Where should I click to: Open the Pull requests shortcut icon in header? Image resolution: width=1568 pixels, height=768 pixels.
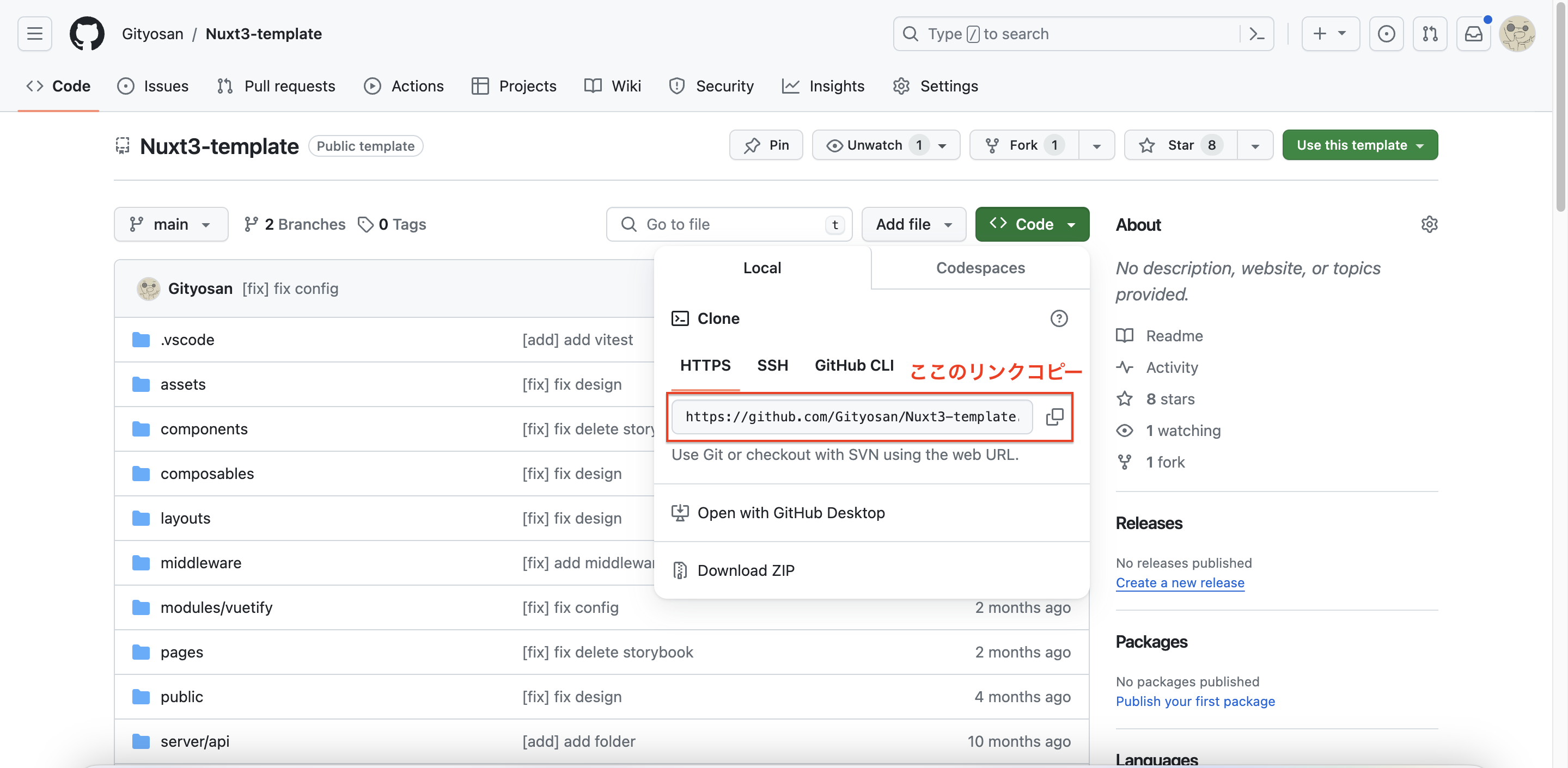tap(1430, 33)
